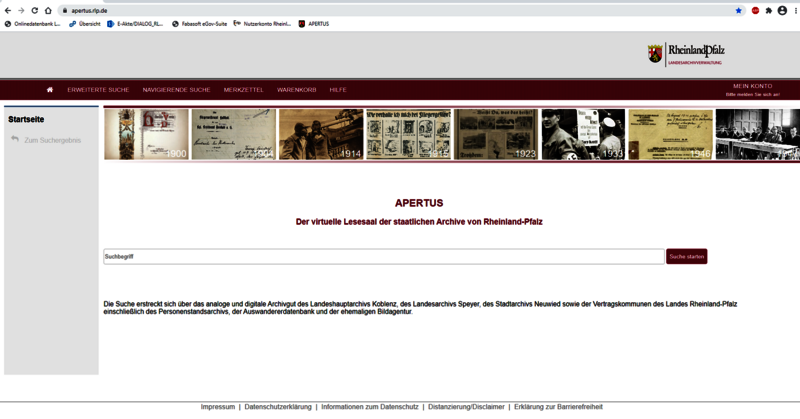The image size is (800, 419).
Task: Click the bookmark star in address bar
Action: click(x=738, y=10)
